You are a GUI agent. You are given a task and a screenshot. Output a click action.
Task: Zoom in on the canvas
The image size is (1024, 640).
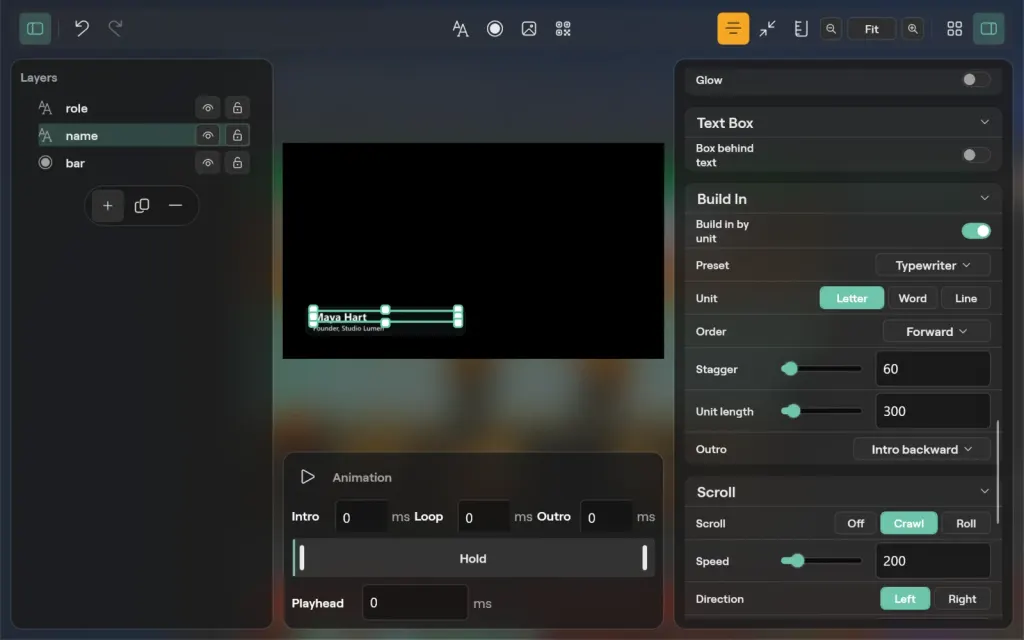point(913,29)
